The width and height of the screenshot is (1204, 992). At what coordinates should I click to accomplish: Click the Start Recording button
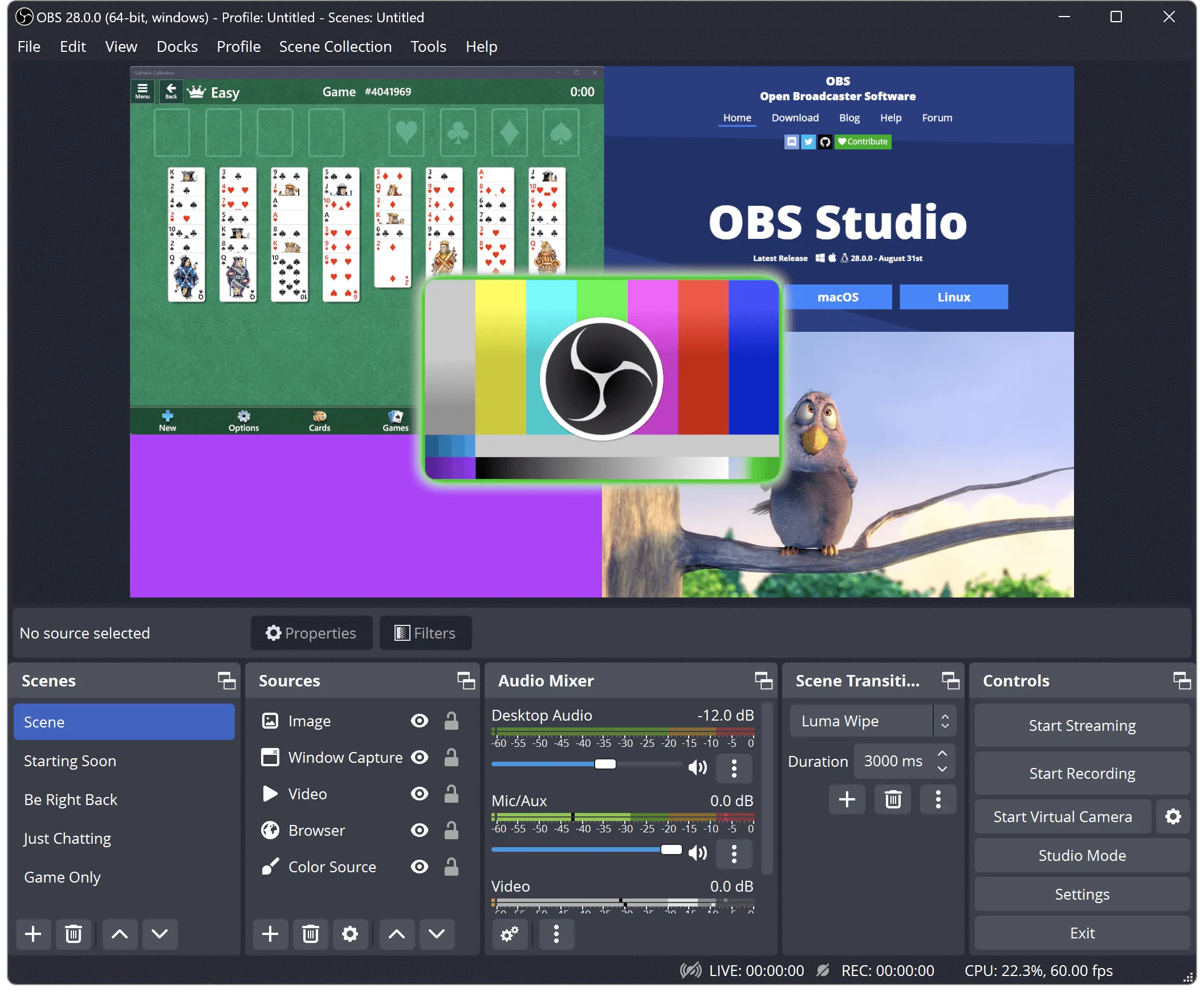[x=1082, y=773]
